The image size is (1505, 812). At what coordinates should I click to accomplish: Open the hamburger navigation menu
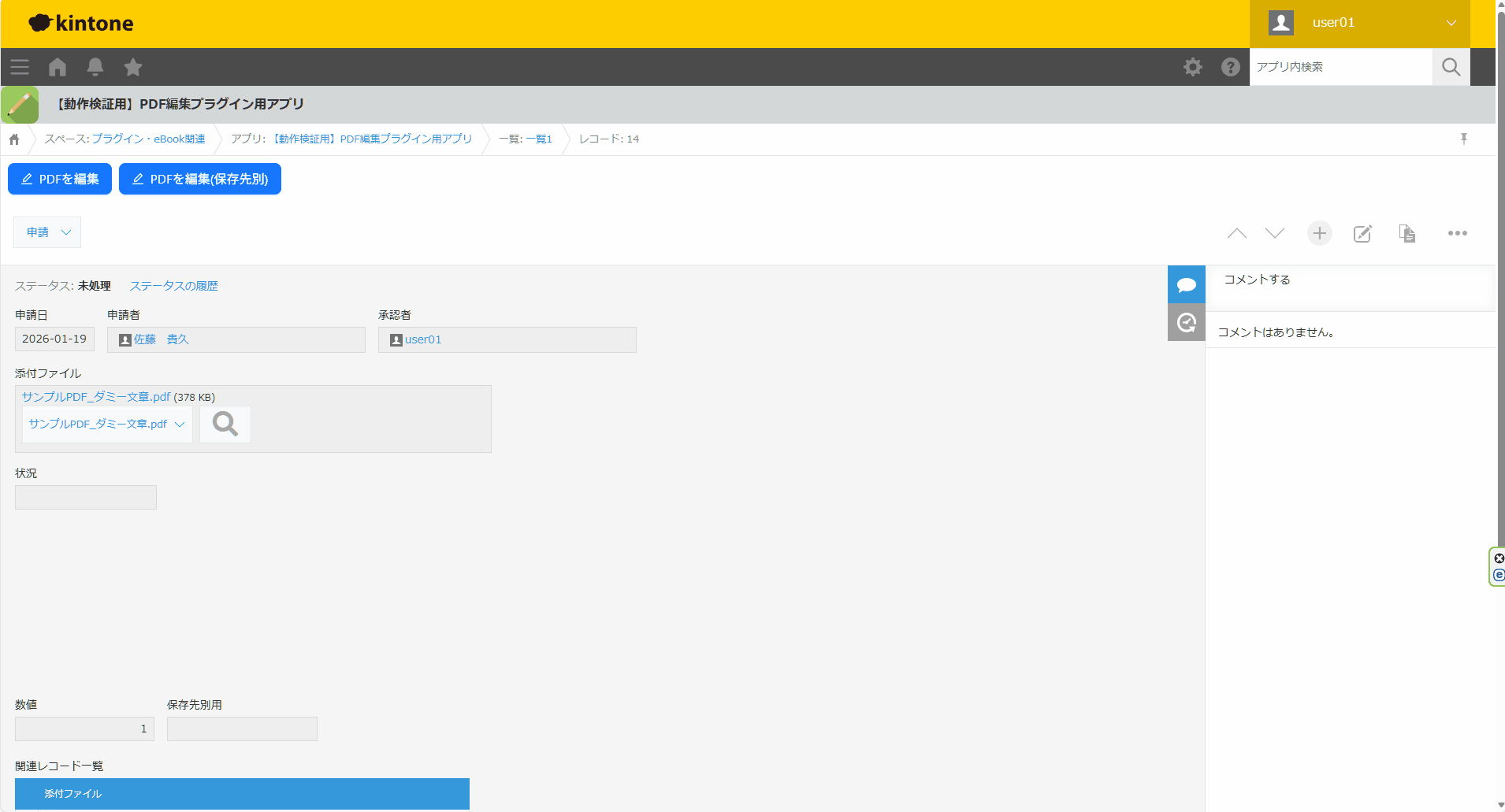tap(20, 67)
